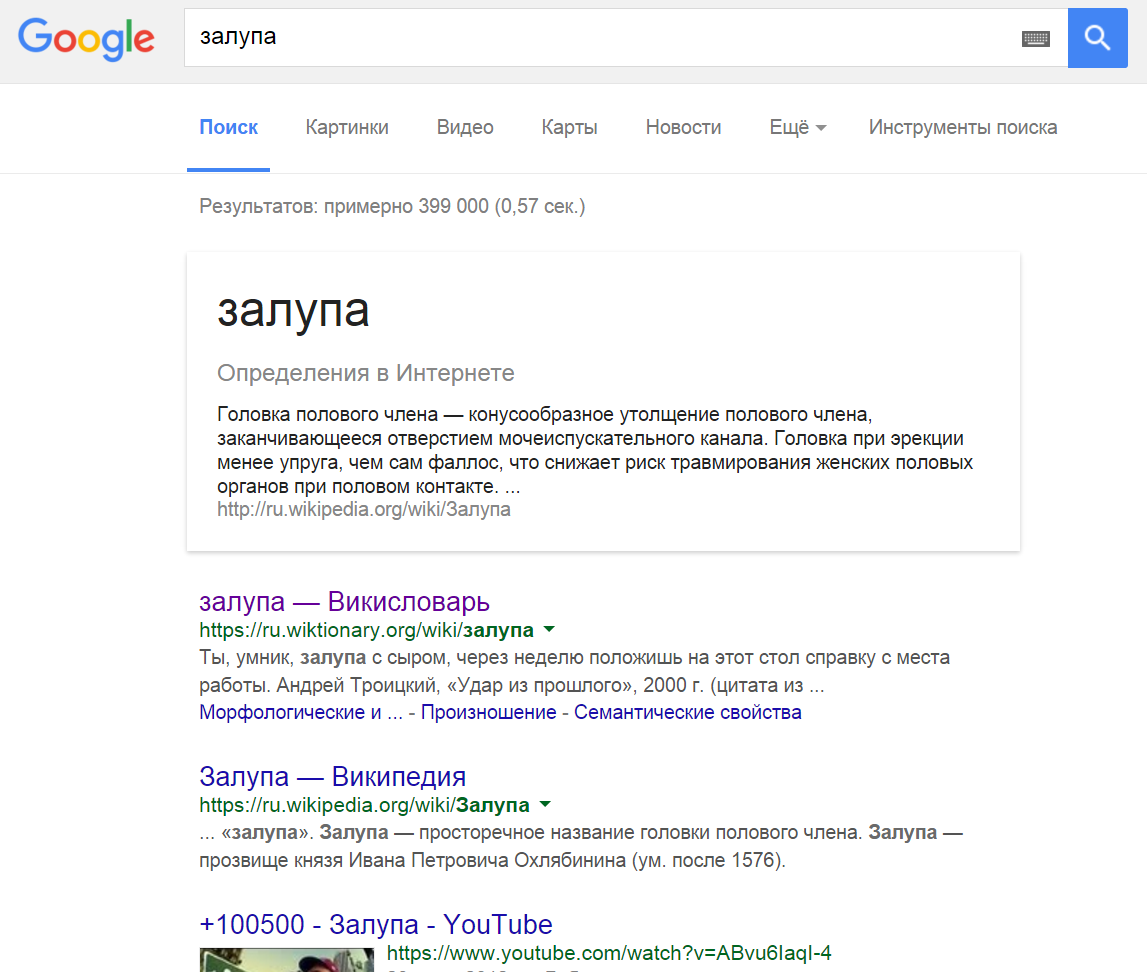
Task: Click the result count text 'примерно 399 000'
Action: 406,206
